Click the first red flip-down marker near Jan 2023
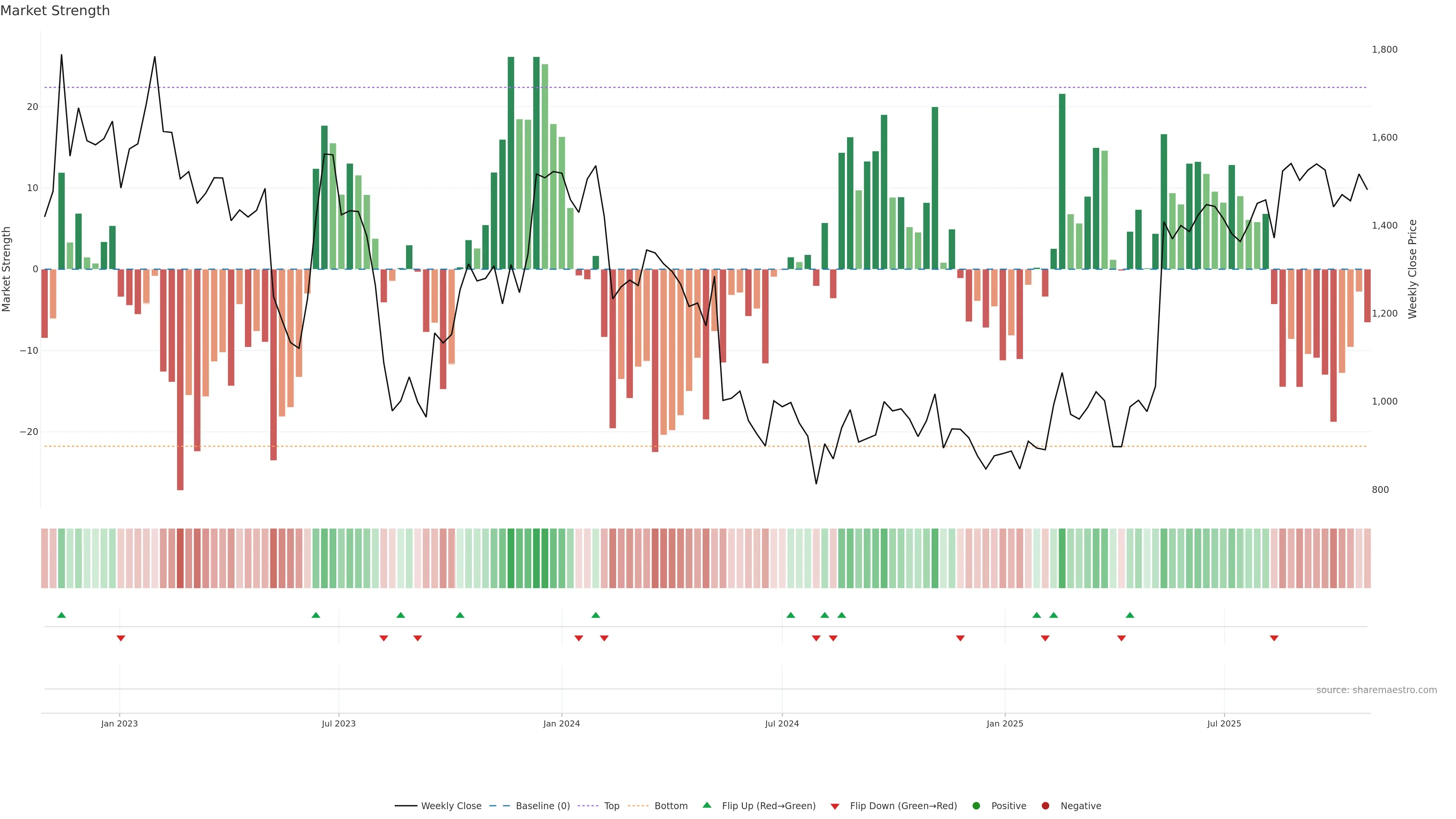1456x819 pixels. point(121,638)
